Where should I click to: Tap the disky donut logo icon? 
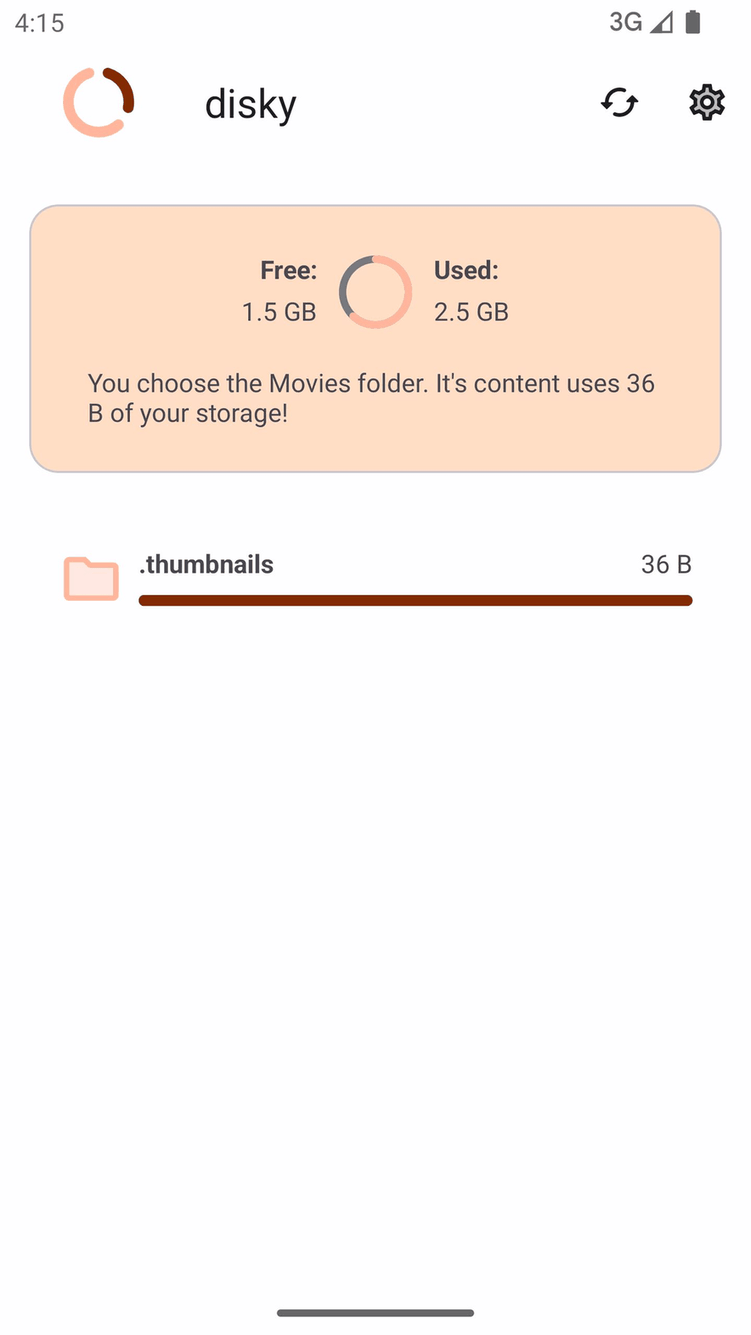pyautogui.click(x=98, y=102)
